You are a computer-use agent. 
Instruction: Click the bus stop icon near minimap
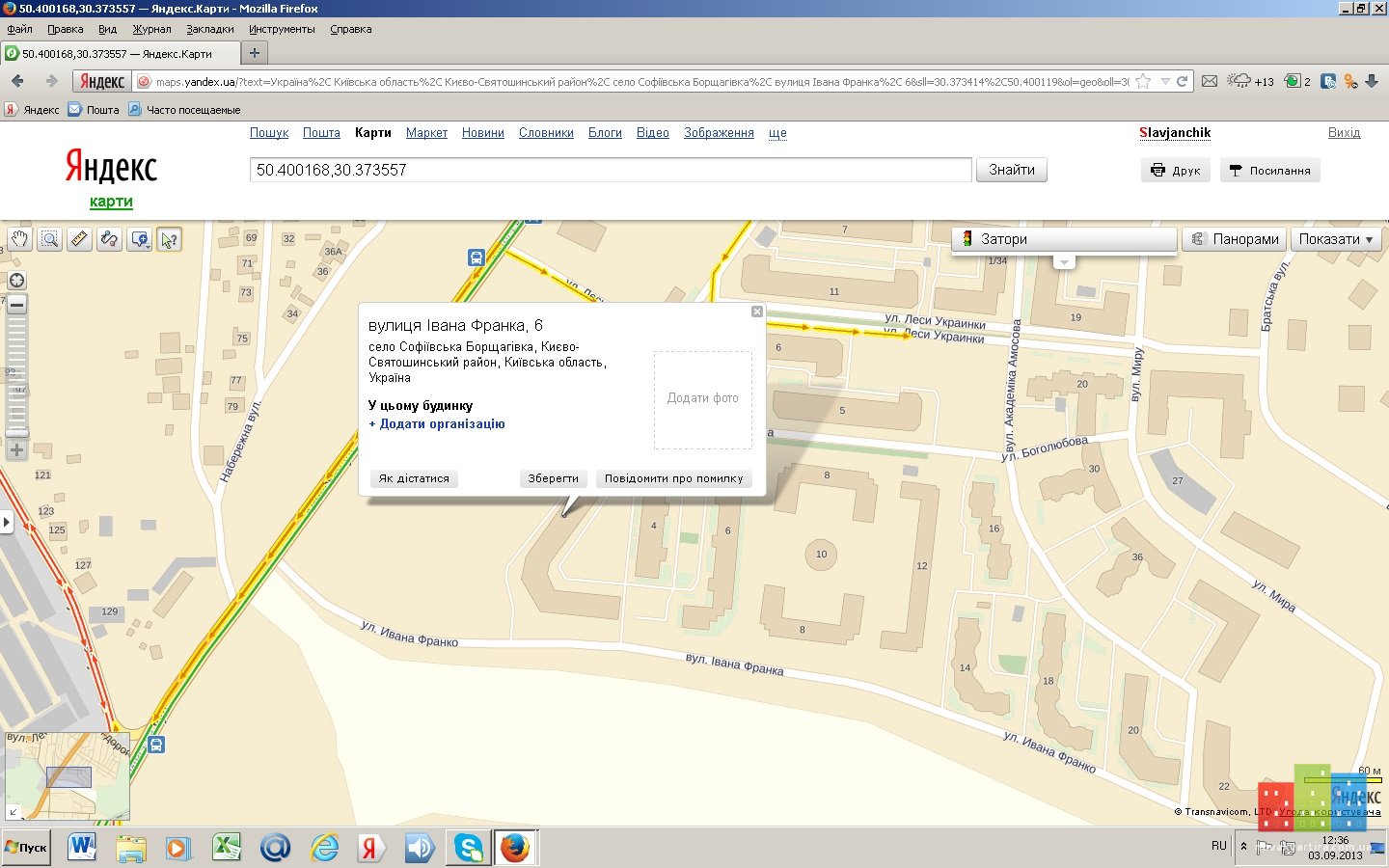click(156, 745)
